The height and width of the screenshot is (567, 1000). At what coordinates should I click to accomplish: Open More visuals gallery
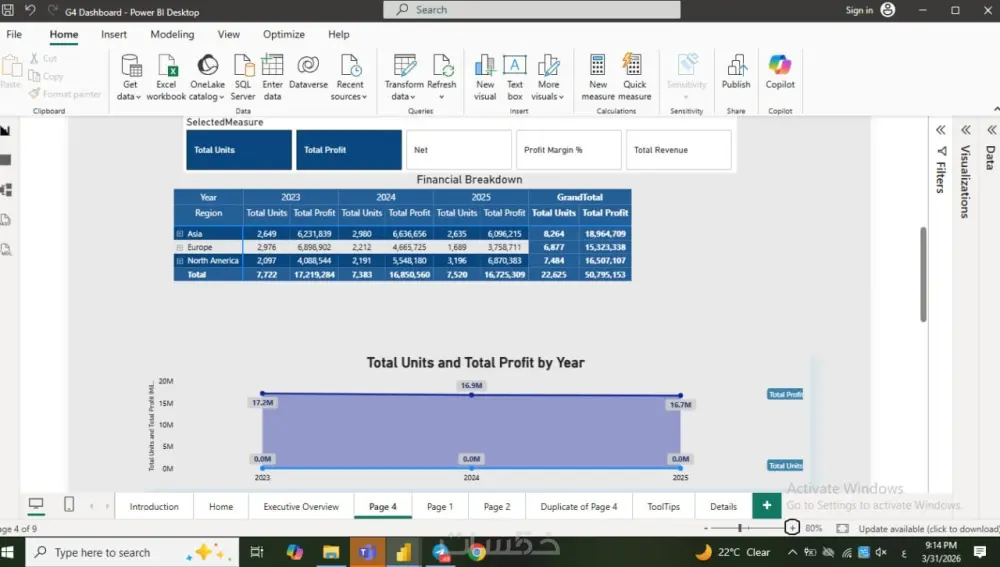point(548,77)
